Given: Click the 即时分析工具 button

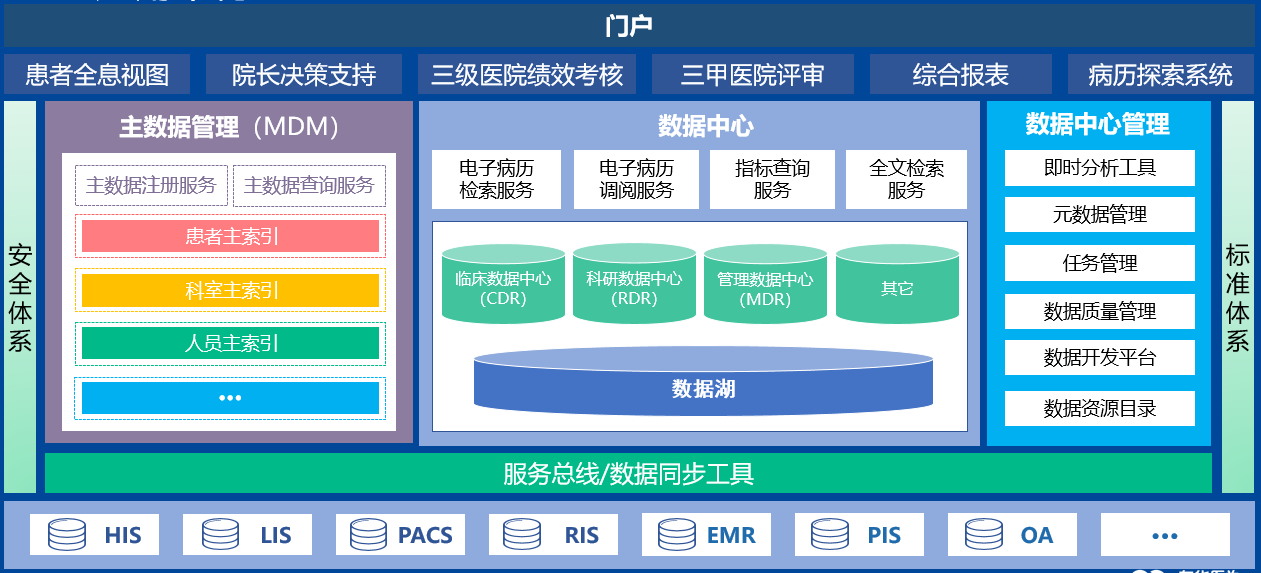Looking at the screenshot, I should point(1099,168).
